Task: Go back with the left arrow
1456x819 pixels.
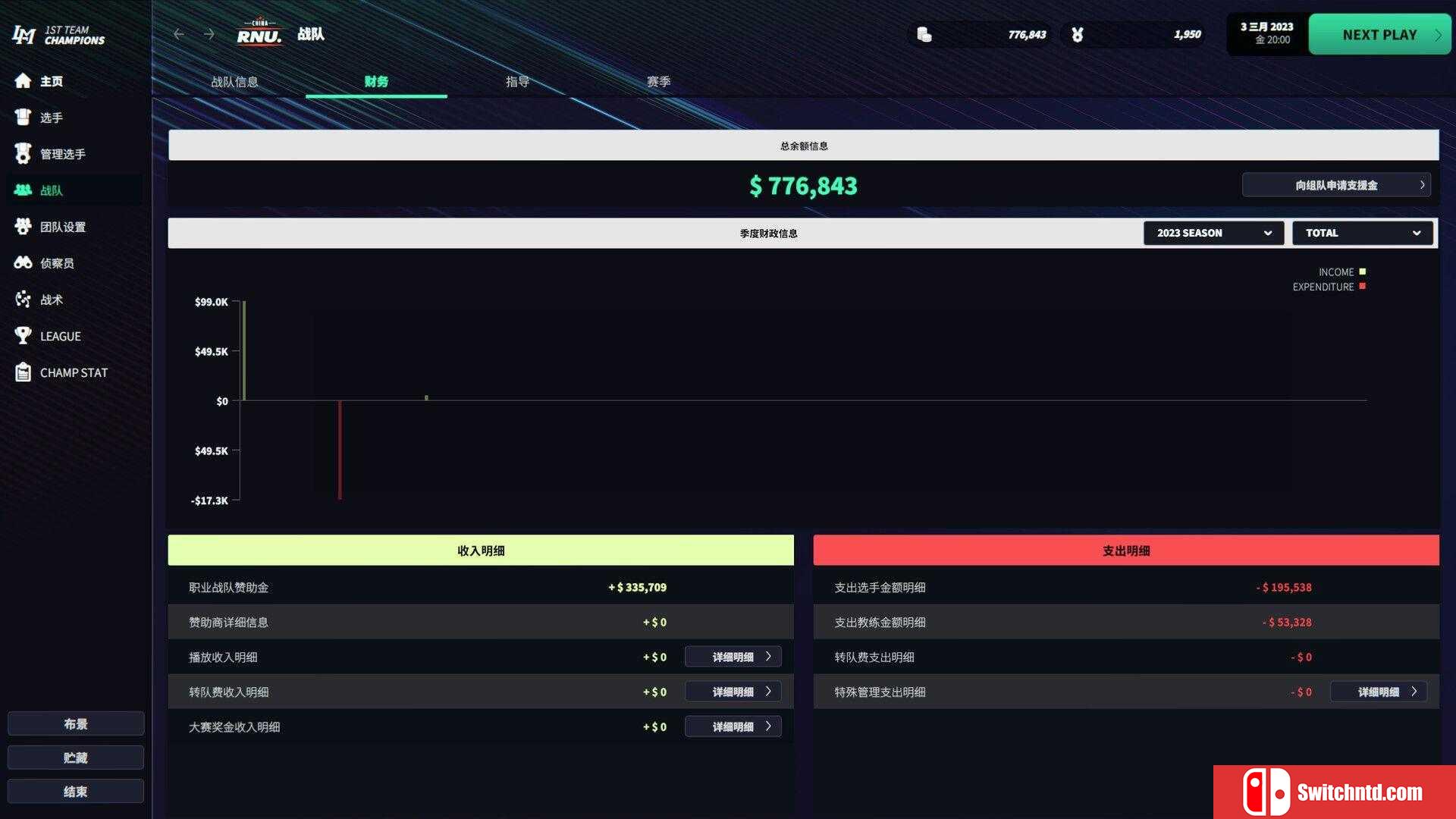Action: click(178, 34)
